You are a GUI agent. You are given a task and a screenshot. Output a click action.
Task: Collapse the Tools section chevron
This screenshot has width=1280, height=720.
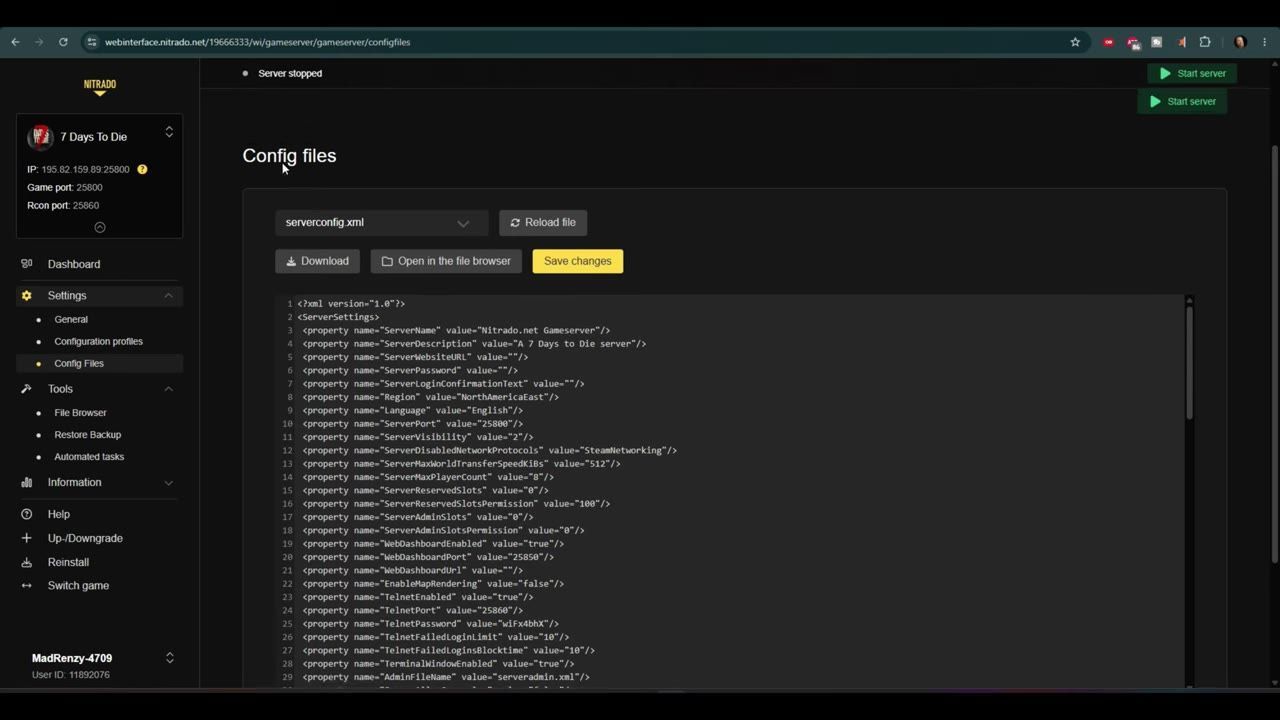pos(168,389)
